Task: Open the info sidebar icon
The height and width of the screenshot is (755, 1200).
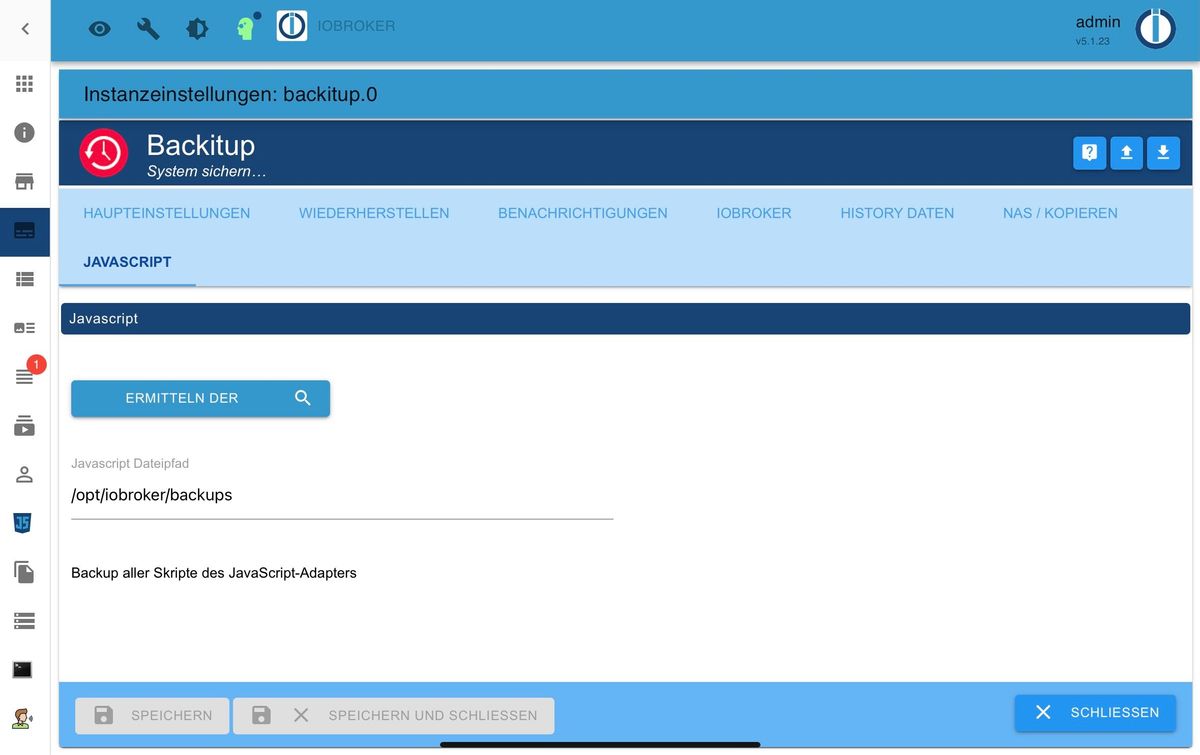Action: 24,132
